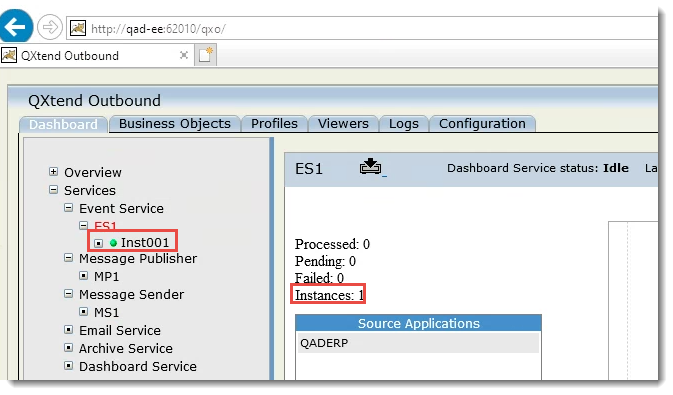Click the ES1 download tray icon
Viewport: 673px width, 395px height.
click(x=370, y=167)
